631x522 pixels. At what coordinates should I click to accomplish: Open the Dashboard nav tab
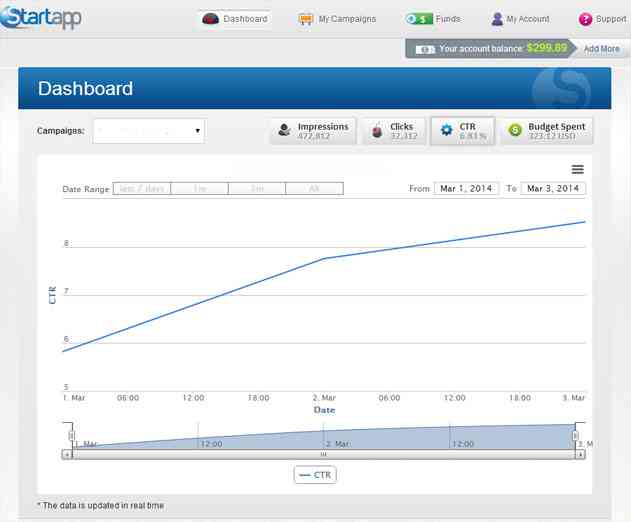point(235,19)
